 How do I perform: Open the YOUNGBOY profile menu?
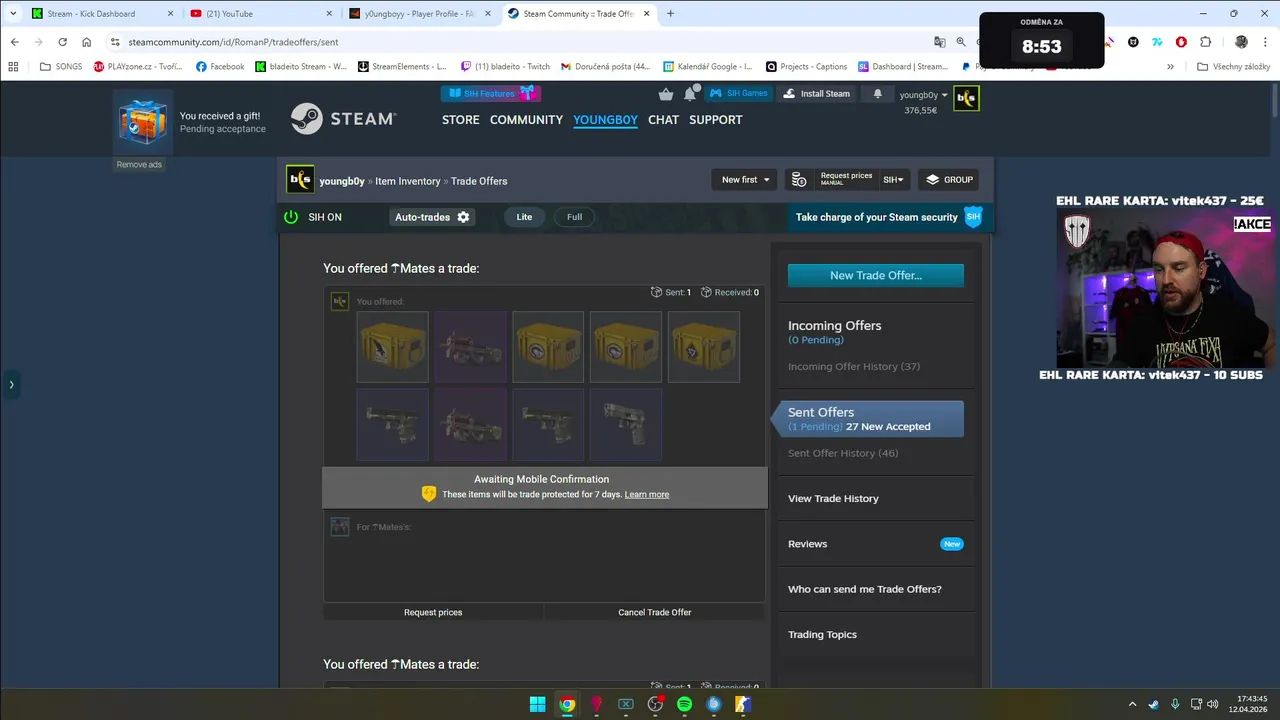[605, 120]
